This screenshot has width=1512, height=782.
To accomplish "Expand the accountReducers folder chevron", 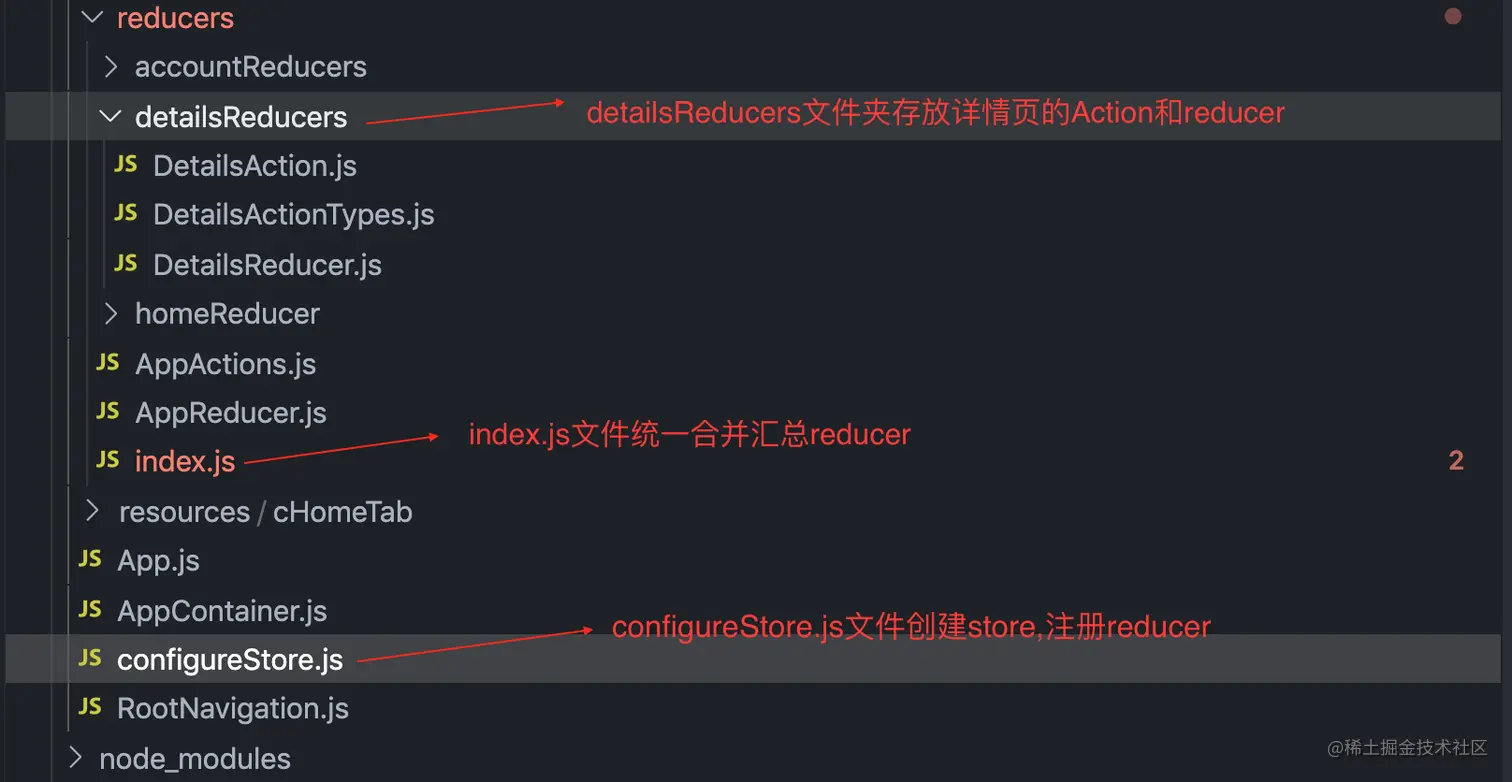I will 111,67.
